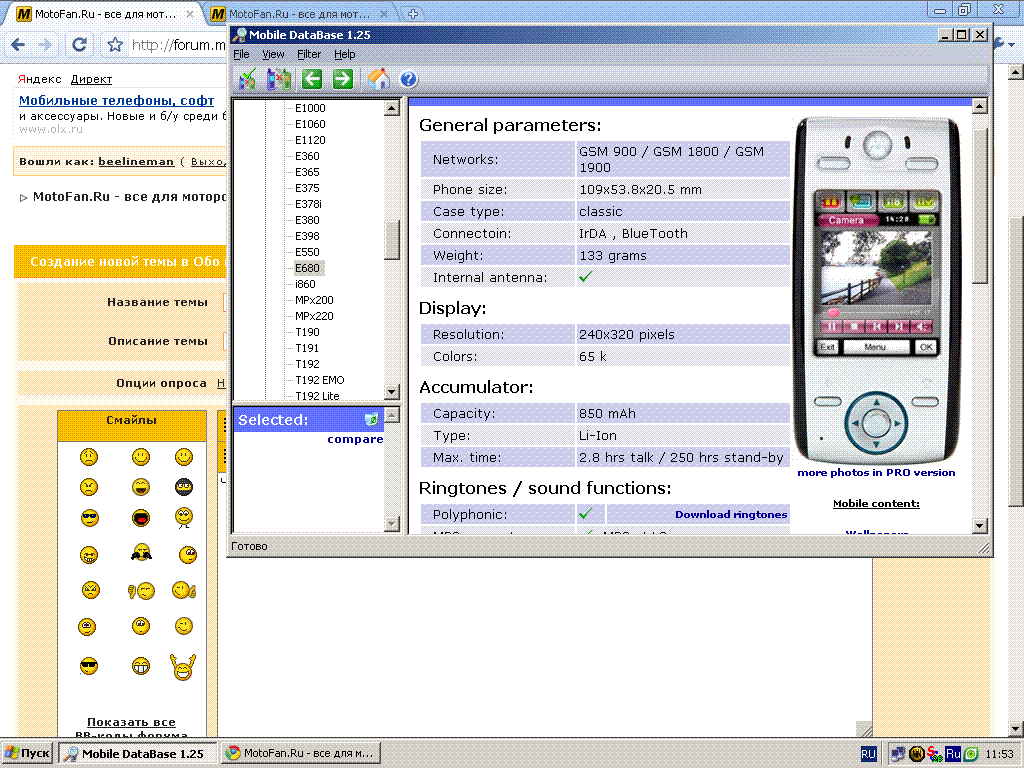Select E365 in the phone model tree
The image size is (1024, 768).
point(307,172)
